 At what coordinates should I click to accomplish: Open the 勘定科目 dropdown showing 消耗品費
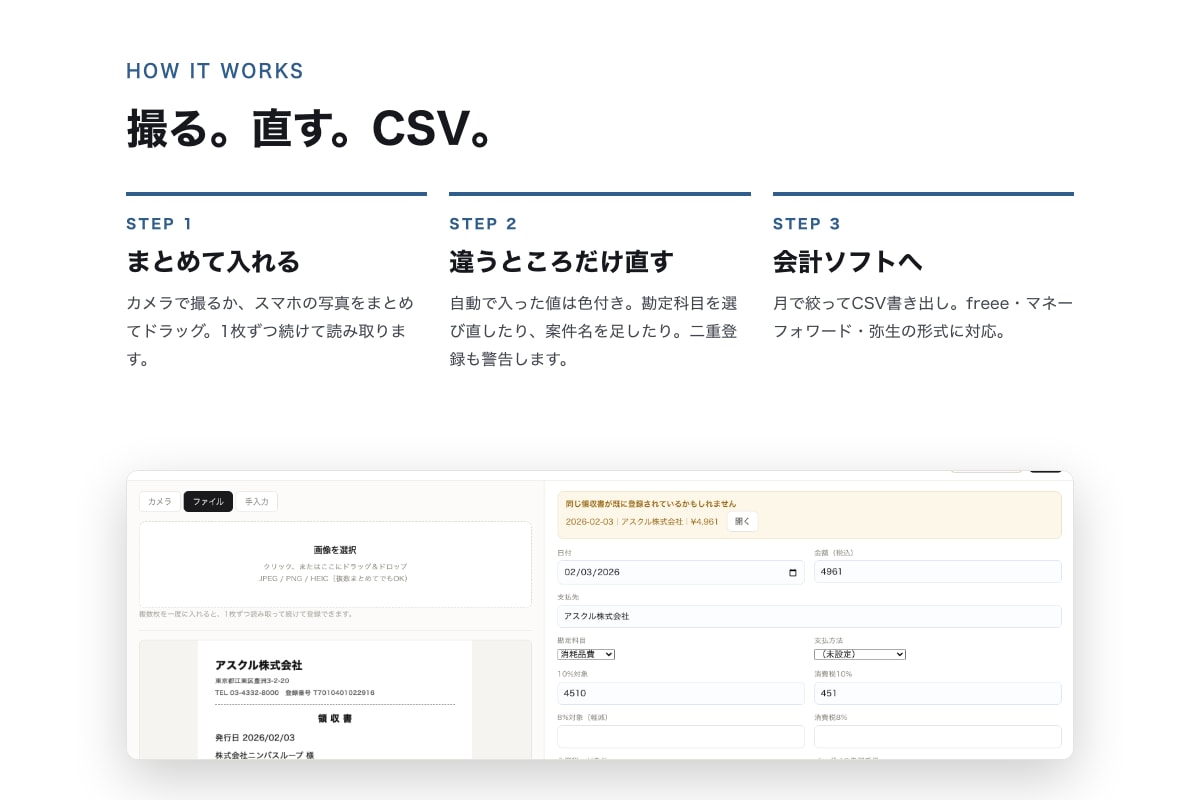586,654
